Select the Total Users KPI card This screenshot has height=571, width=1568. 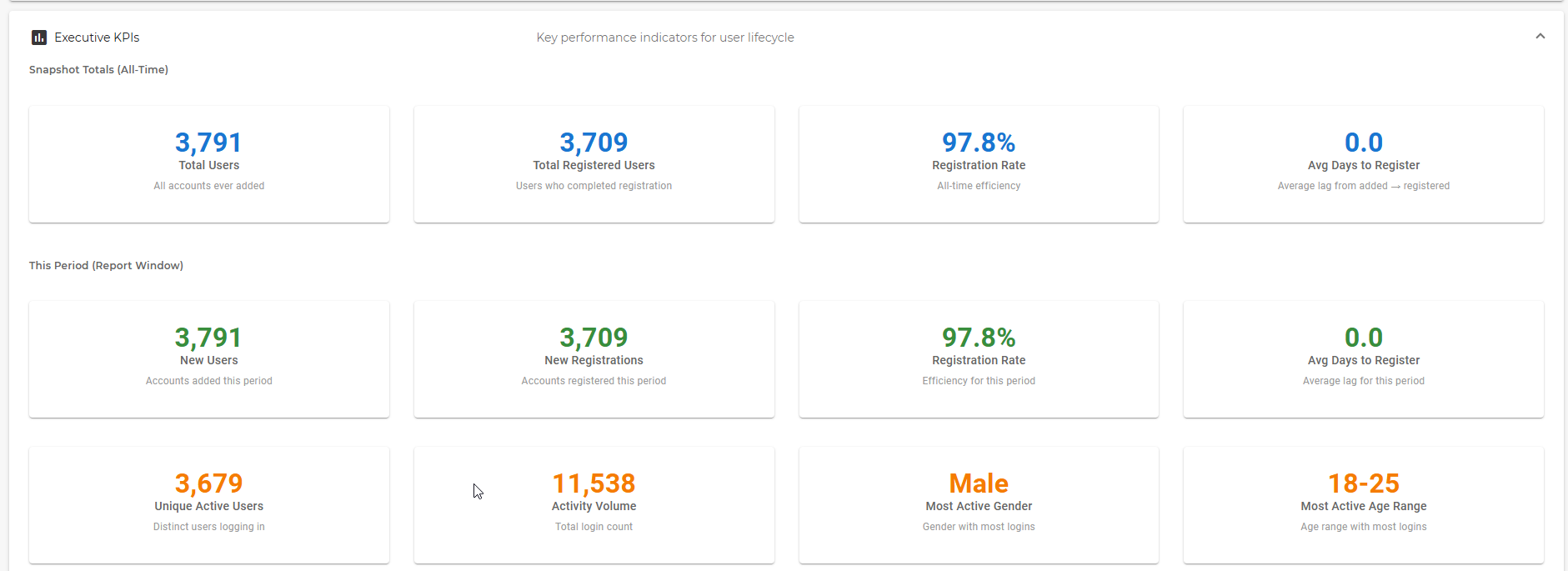208,164
